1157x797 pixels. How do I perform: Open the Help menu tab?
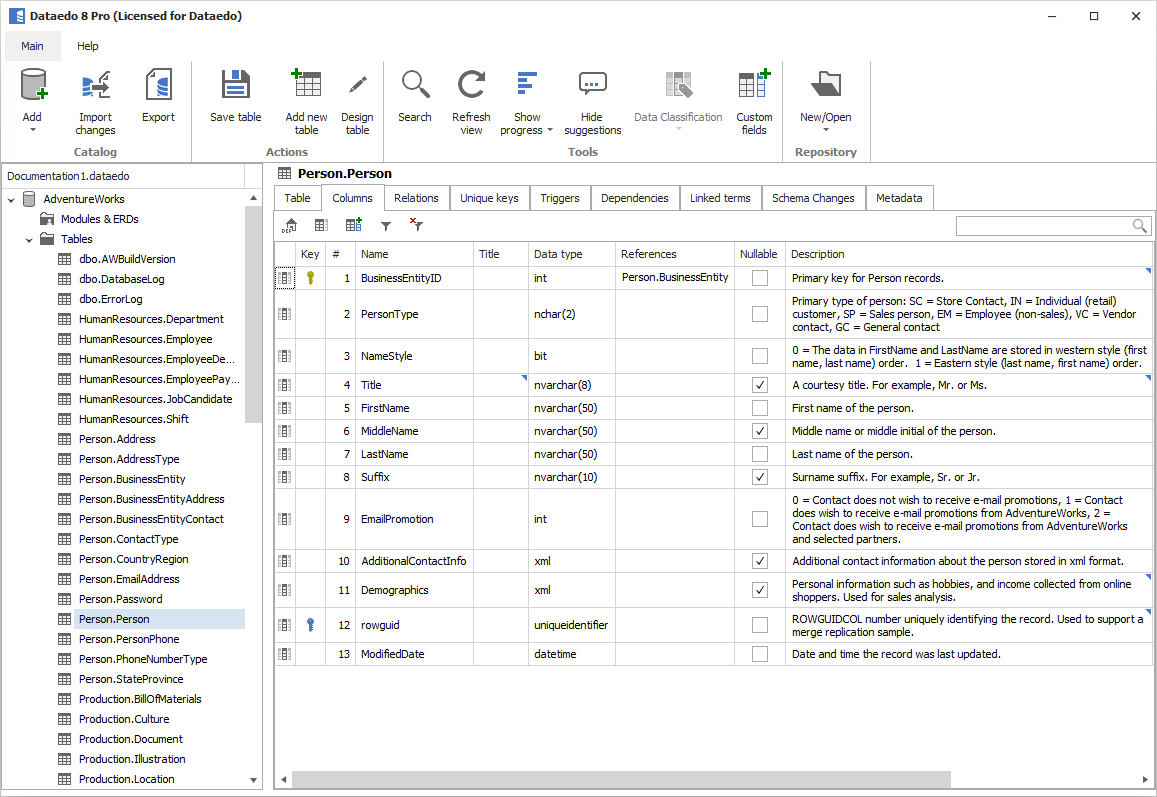pyautogui.click(x=88, y=46)
